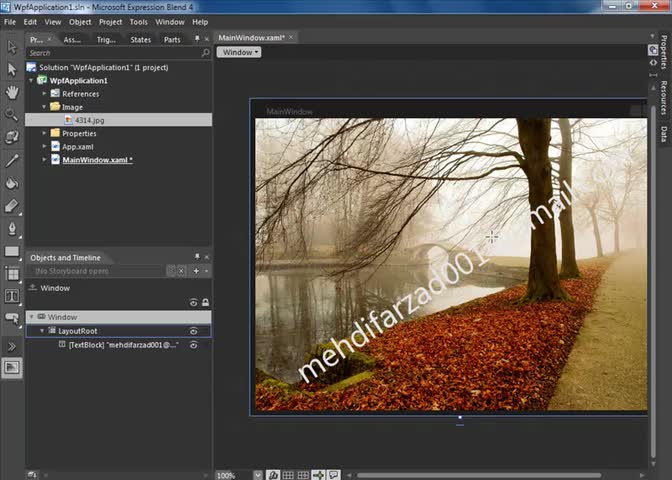The image size is (672, 480).
Task: Click the search magnifier in Projects panel
Action: [205, 53]
